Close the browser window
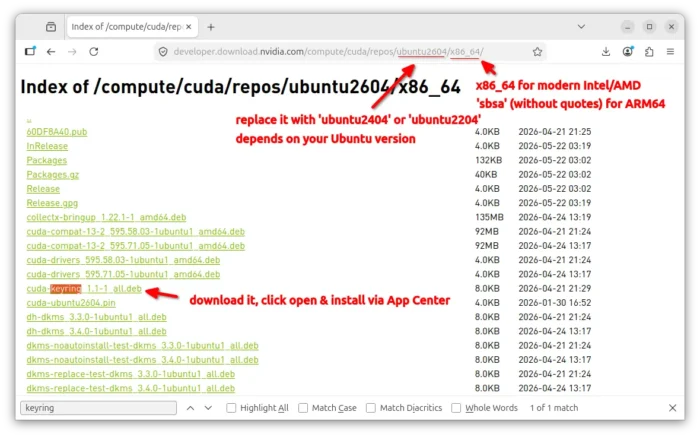 click(671, 27)
